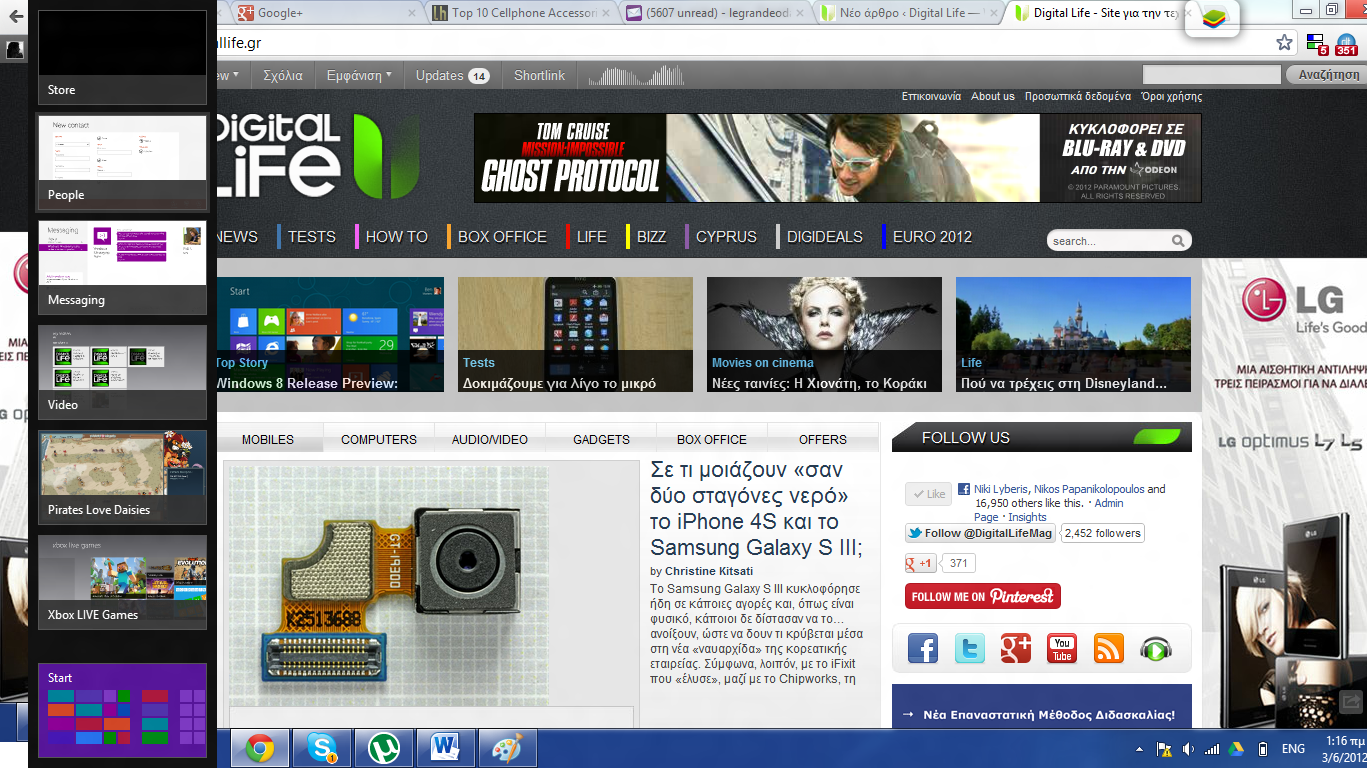The image size is (1367, 768).
Task: Open the YouTube social icon
Action: point(1062,648)
